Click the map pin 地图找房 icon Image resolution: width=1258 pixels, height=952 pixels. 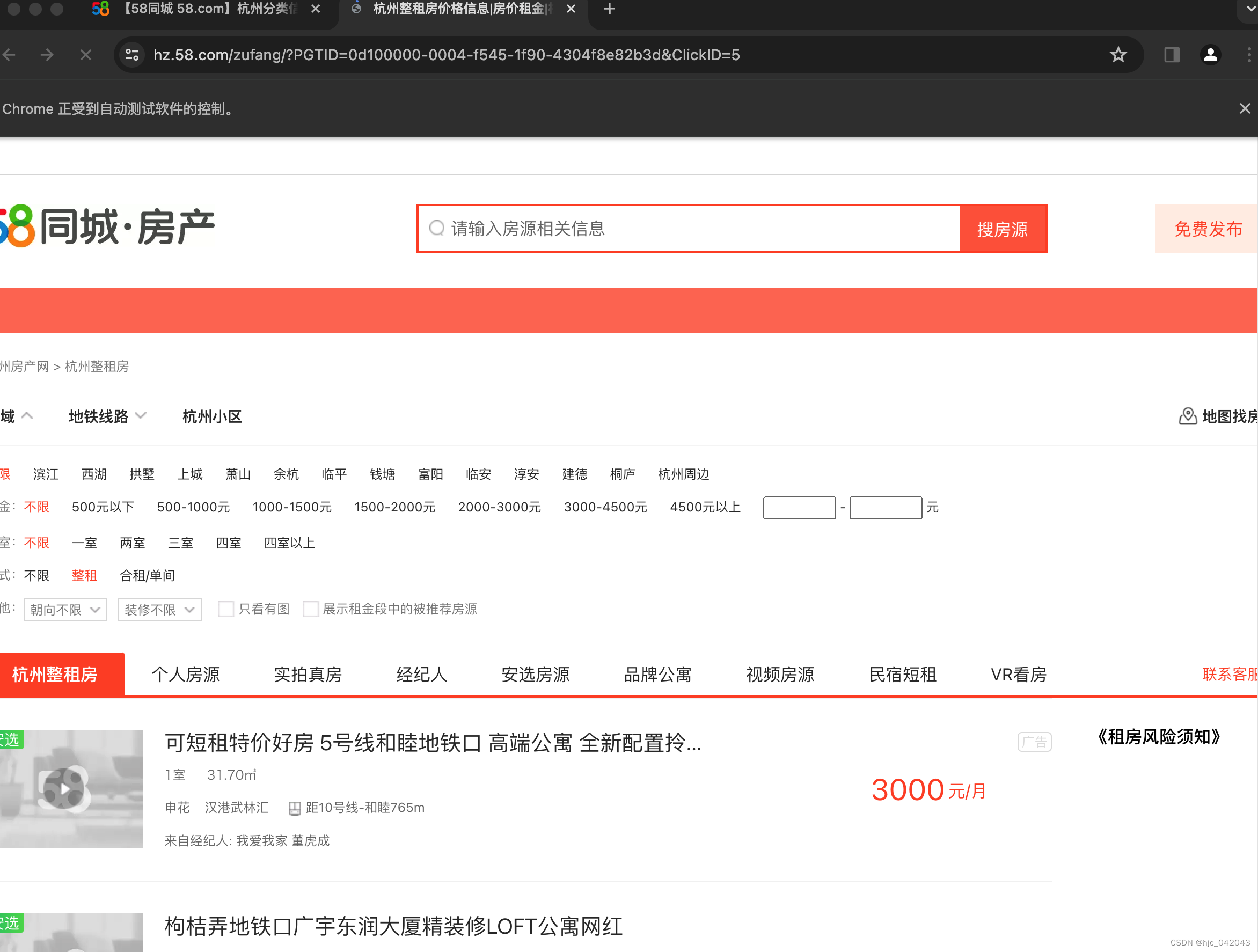pyautogui.click(x=1188, y=416)
